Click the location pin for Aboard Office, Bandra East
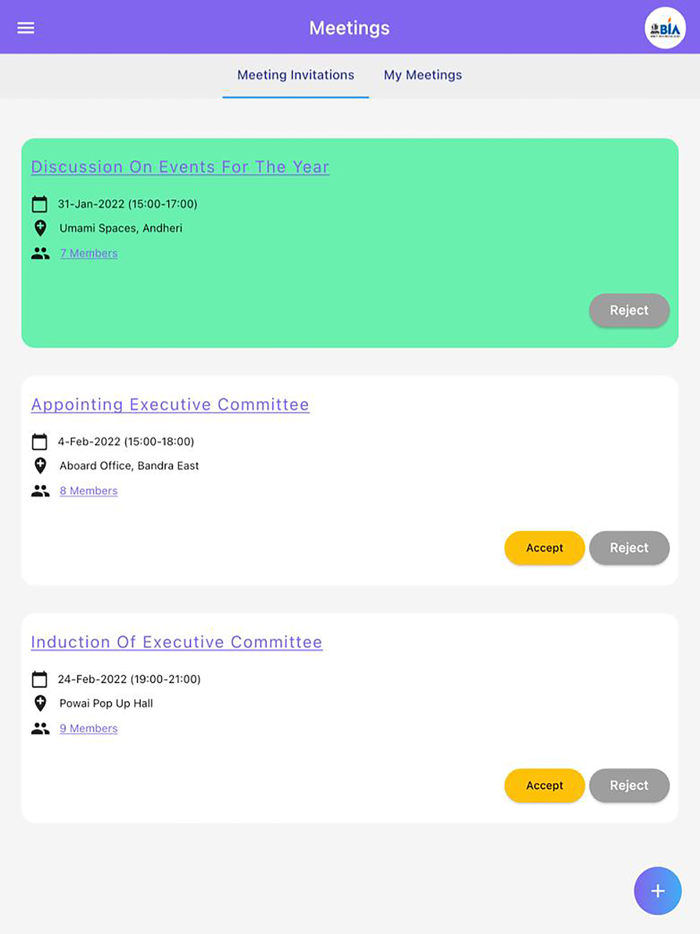 point(40,465)
